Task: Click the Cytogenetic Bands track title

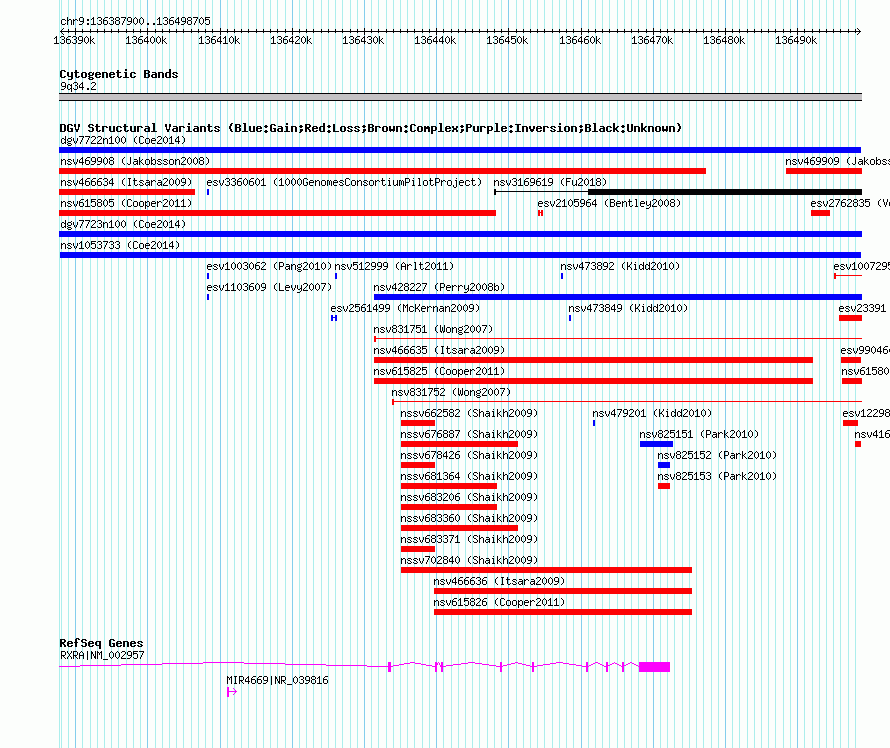Action: [119, 74]
